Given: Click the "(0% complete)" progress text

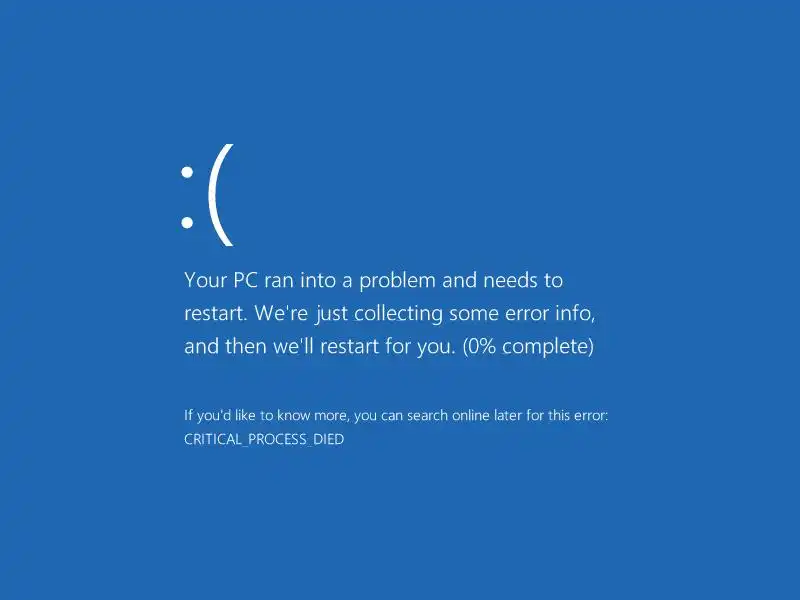Looking at the screenshot, I should tap(528, 346).
